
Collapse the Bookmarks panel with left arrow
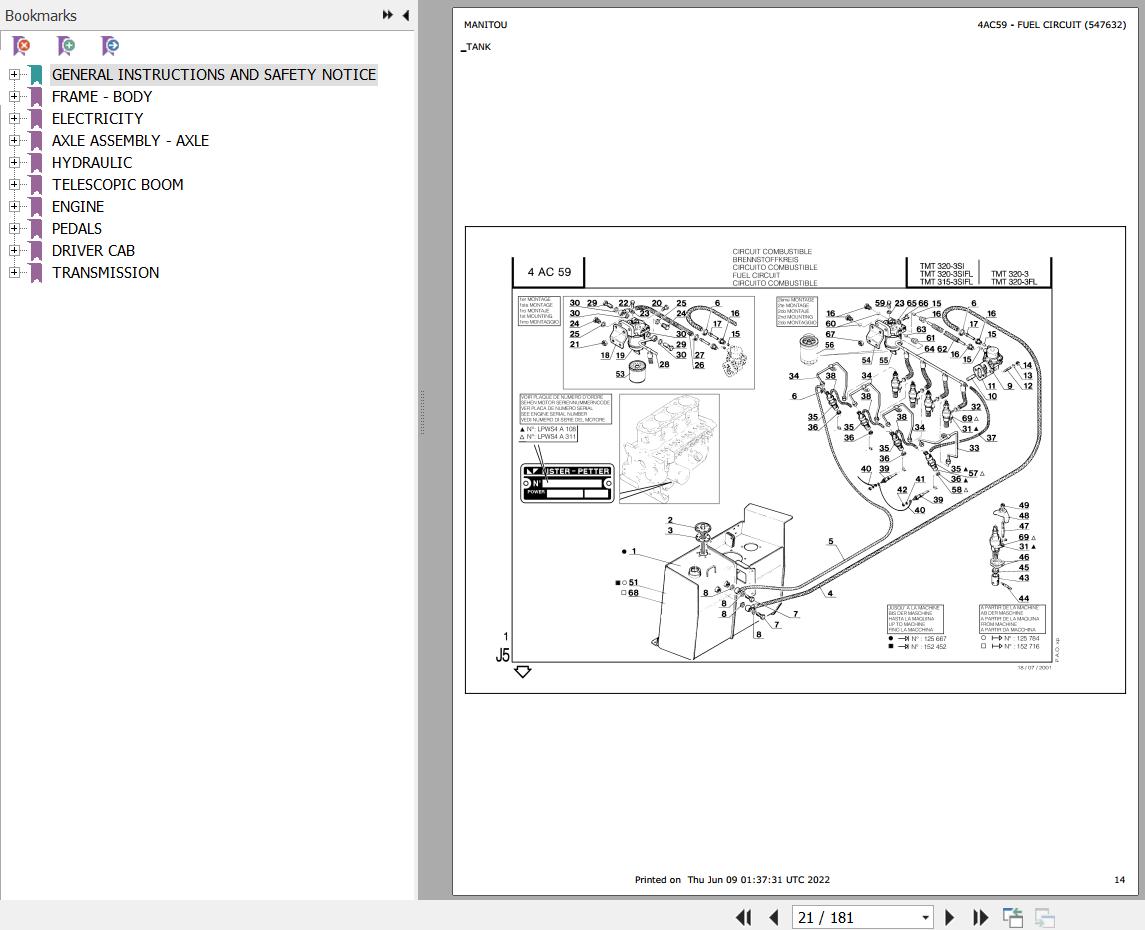pos(405,15)
